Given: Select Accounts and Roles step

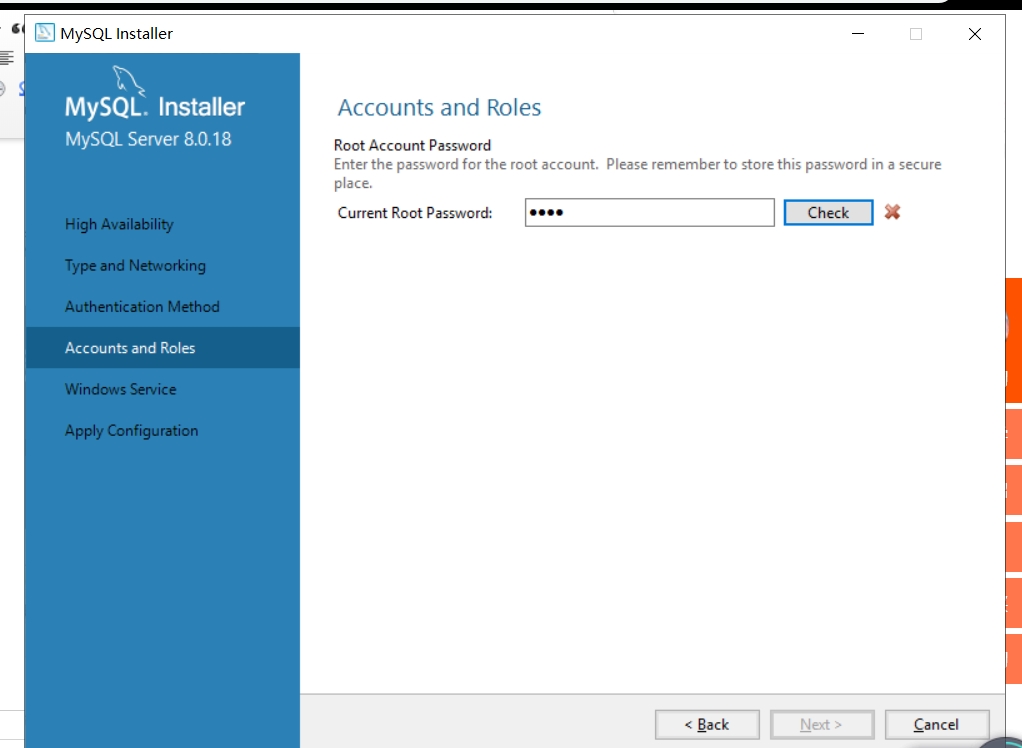Looking at the screenshot, I should tap(162, 348).
